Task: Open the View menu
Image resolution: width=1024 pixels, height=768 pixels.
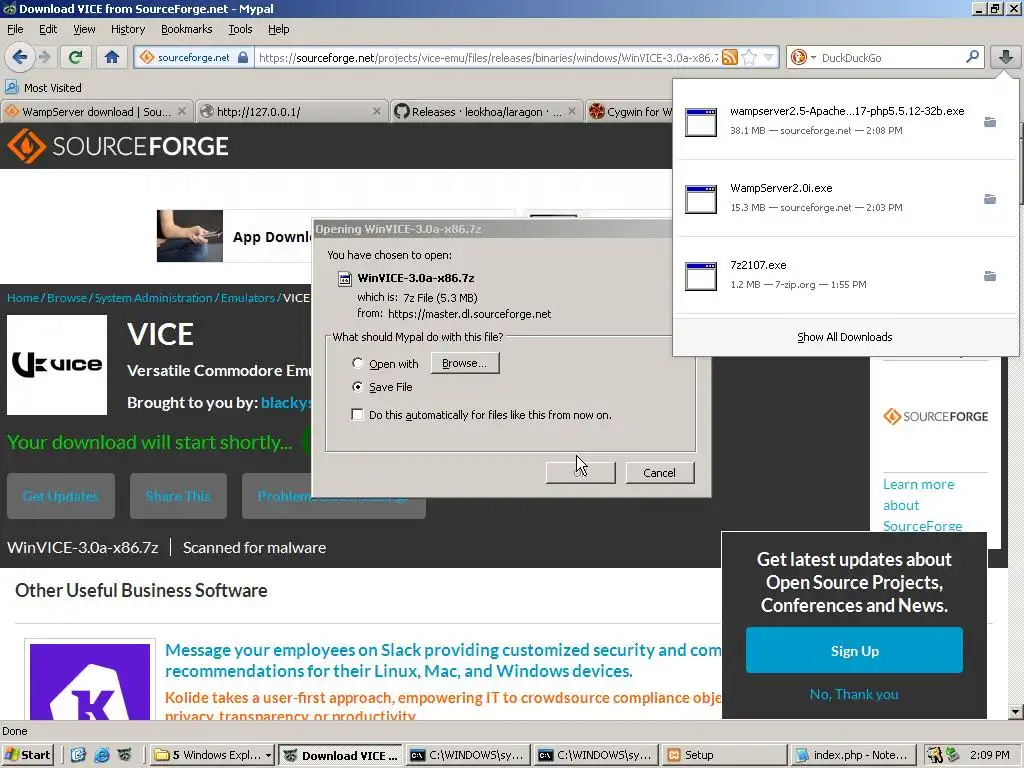Action: [x=84, y=29]
